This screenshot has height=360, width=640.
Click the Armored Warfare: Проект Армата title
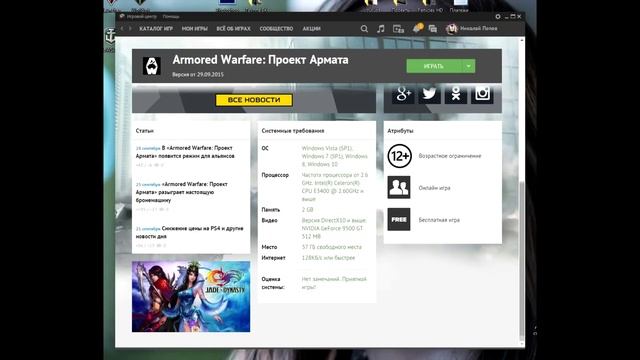click(x=260, y=60)
